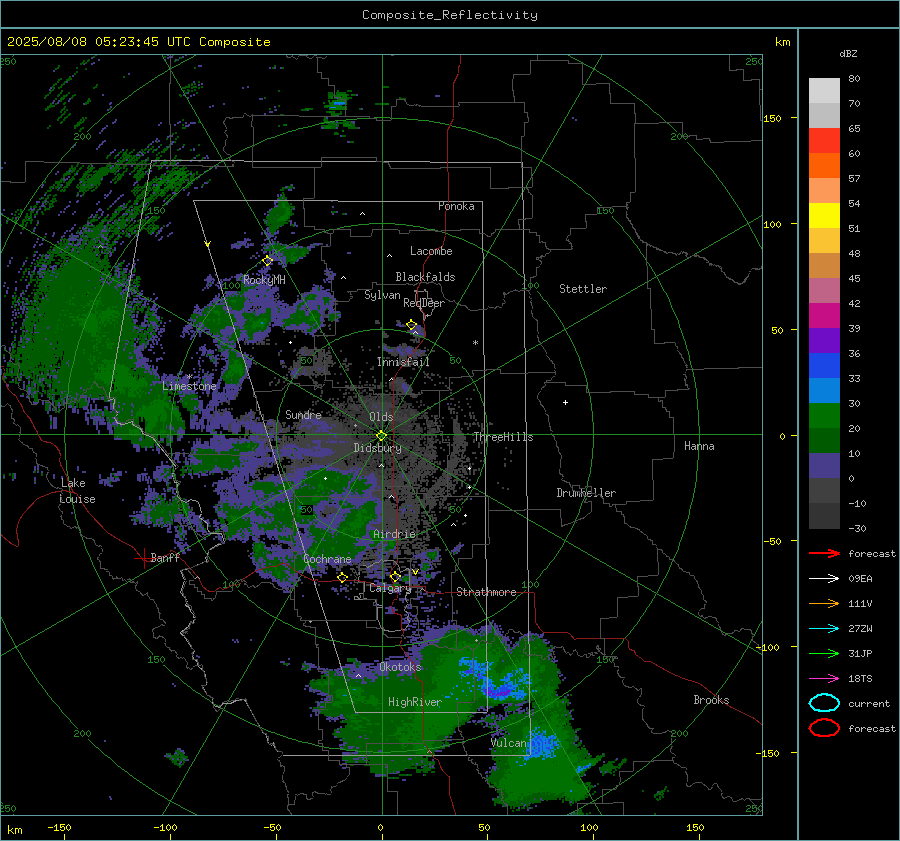Click the Airdrie city label
The width and height of the screenshot is (900, 841).
[394, 534]
